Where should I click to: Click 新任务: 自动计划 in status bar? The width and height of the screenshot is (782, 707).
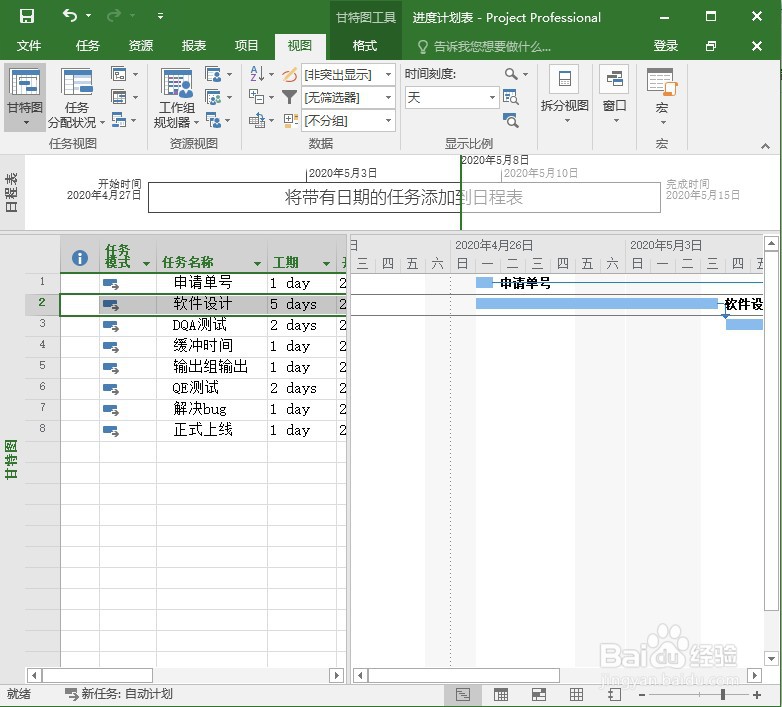point(119,694)
